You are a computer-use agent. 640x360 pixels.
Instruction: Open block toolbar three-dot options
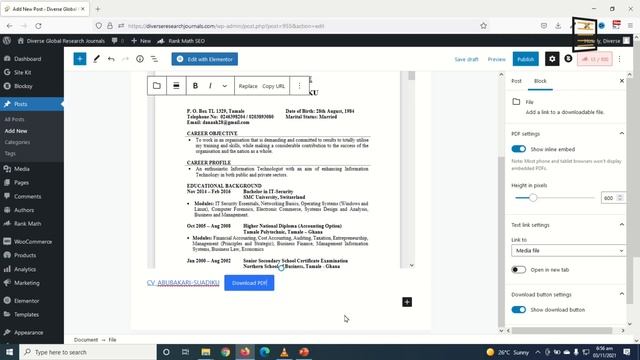click(x=299, y=86)
